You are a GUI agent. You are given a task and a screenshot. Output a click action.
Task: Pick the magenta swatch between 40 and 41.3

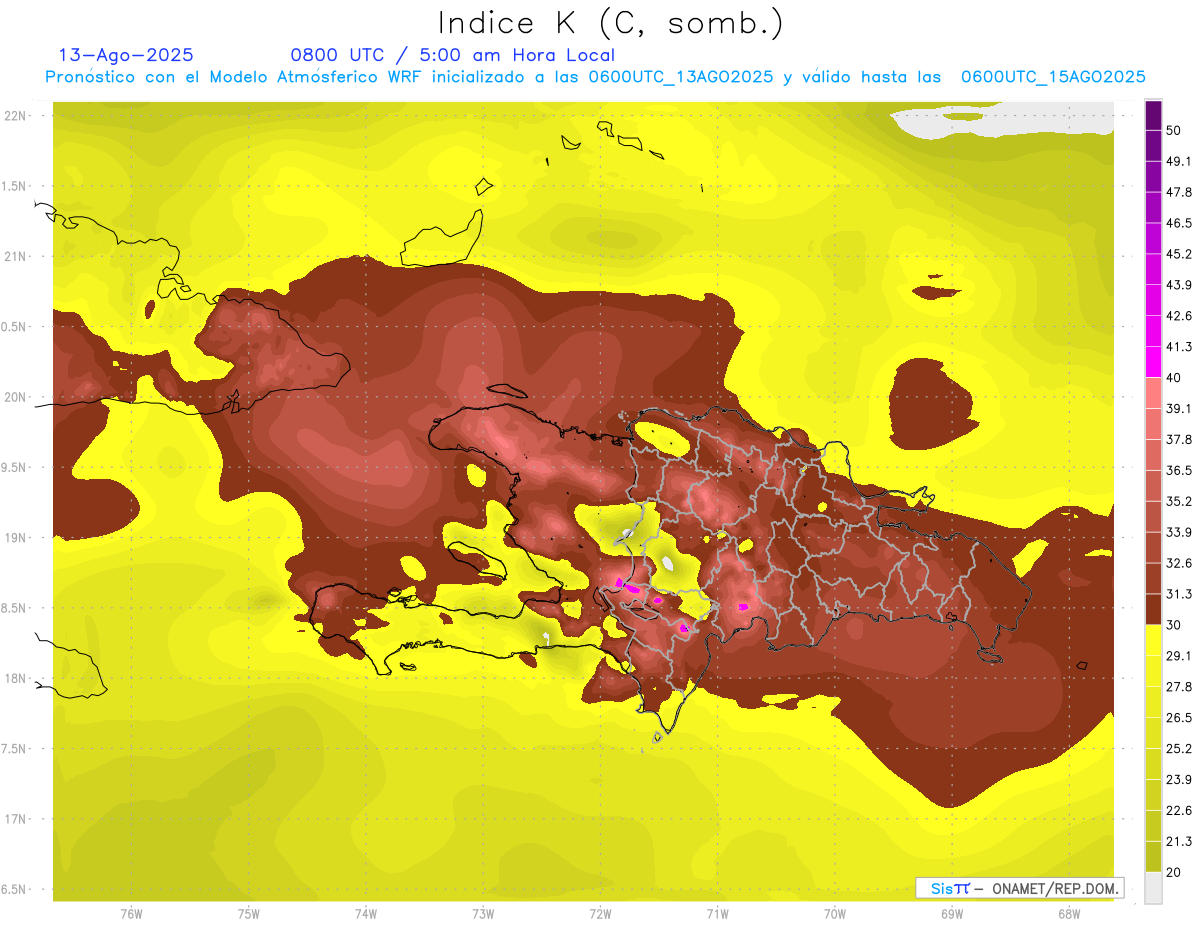tap(1153, 361)
